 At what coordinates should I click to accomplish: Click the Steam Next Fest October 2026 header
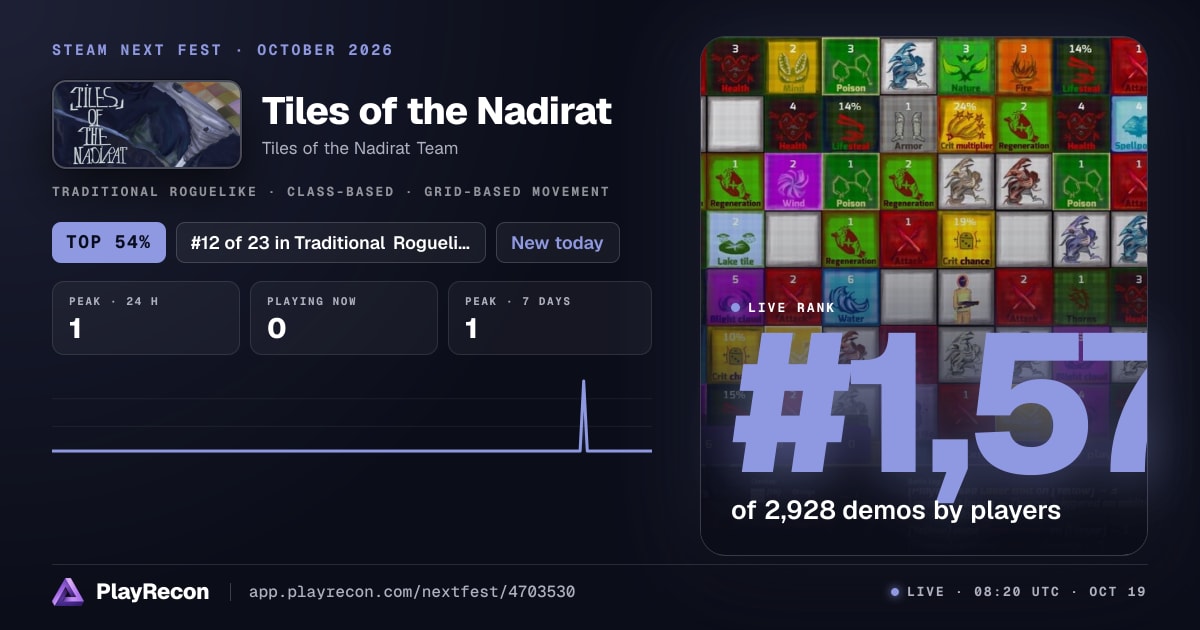click(x=222, y=50)
